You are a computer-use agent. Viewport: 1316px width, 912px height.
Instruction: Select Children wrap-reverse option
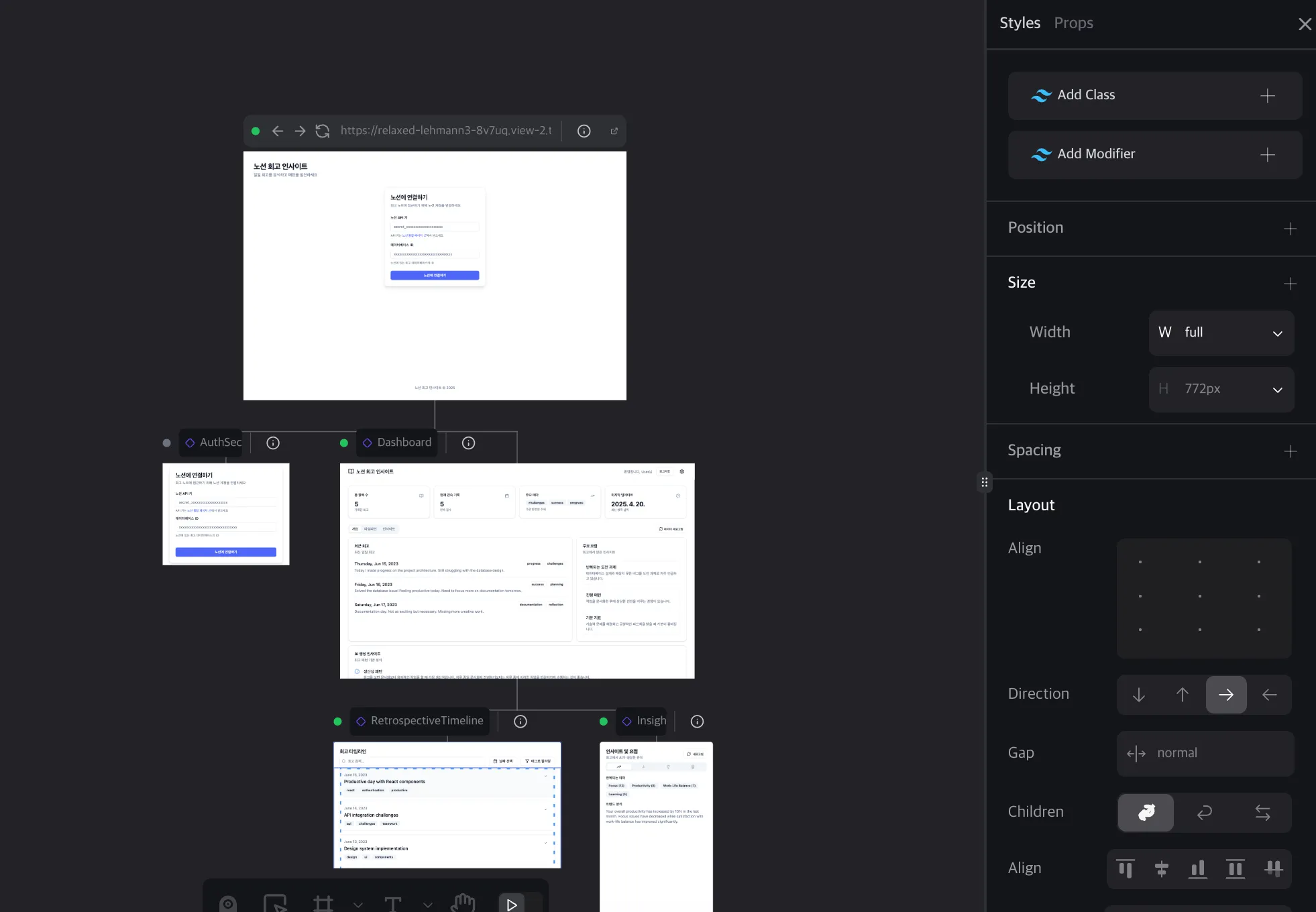click(1263, 813)
